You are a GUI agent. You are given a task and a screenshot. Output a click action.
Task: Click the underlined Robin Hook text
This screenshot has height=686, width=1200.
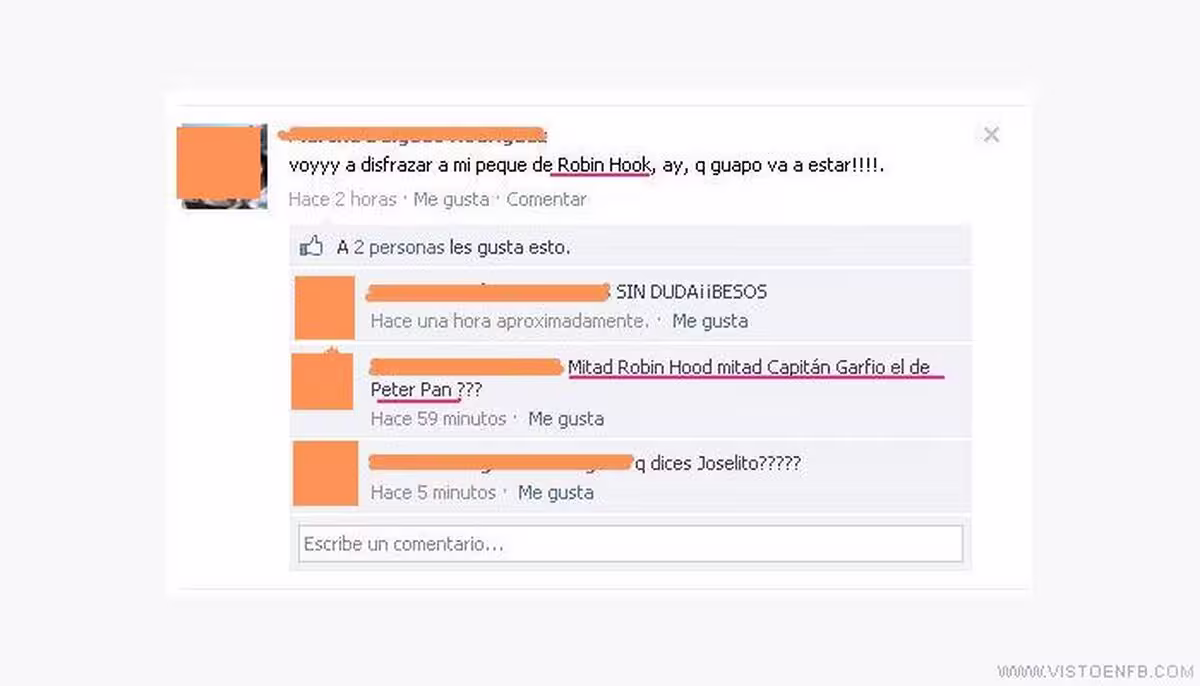[604, 164]
